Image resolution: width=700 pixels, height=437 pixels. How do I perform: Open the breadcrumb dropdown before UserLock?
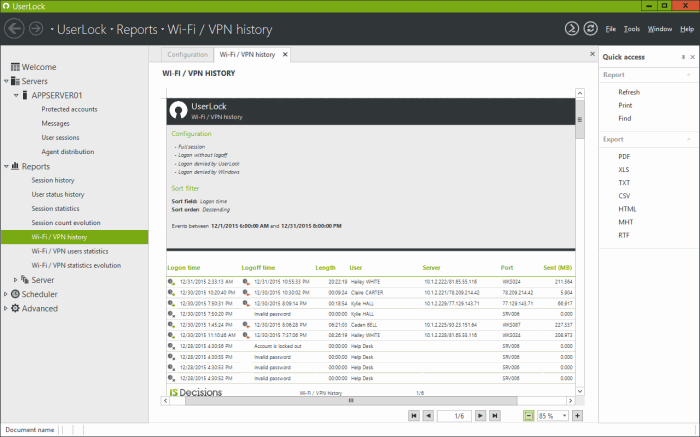pyautogui.click(x=52, y=29)
